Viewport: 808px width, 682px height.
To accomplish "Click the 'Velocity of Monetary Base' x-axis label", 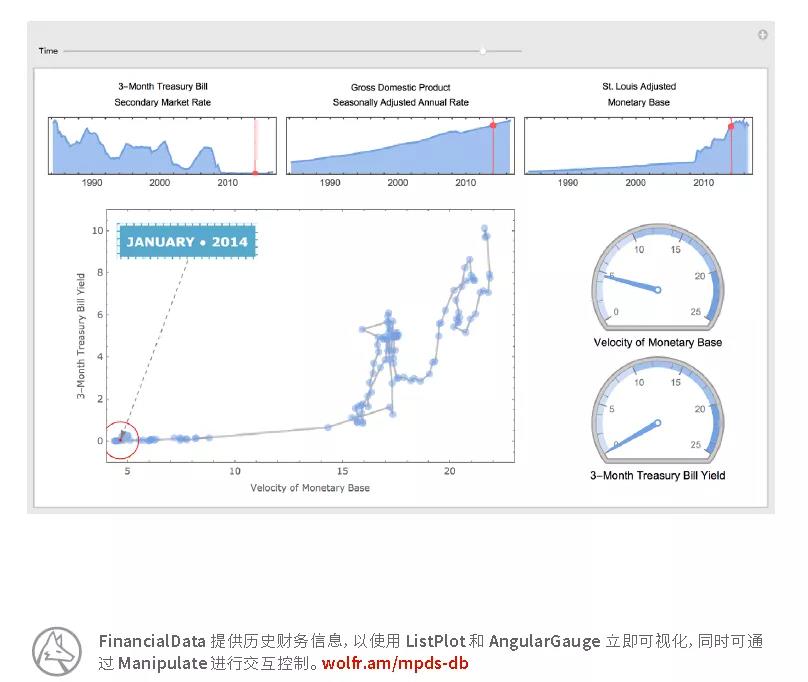I will pyautogui.click(x=310, y=488).
